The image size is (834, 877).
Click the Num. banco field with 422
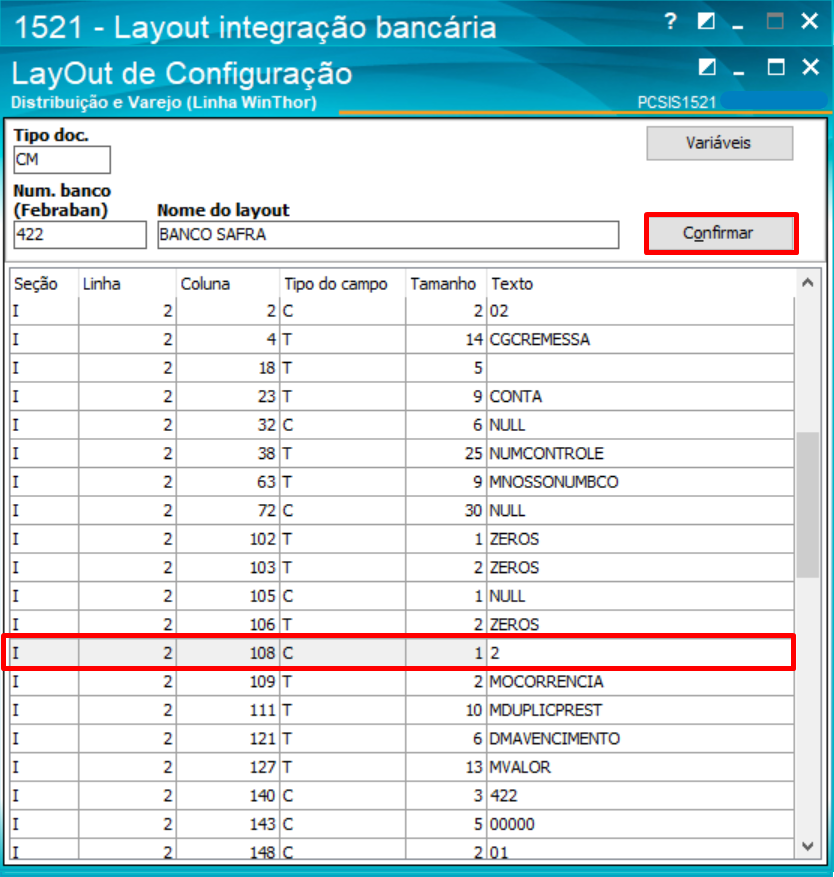pos(80,234)
